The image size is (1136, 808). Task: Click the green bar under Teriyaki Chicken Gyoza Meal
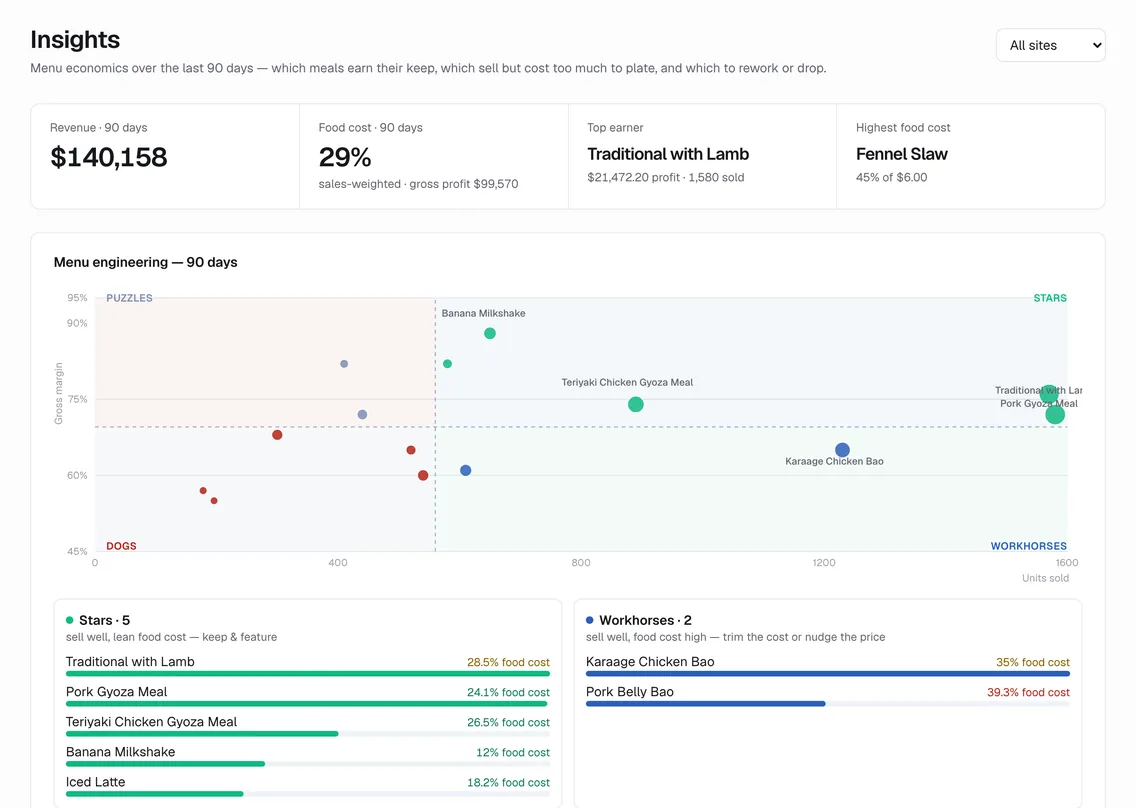point(202,734)
